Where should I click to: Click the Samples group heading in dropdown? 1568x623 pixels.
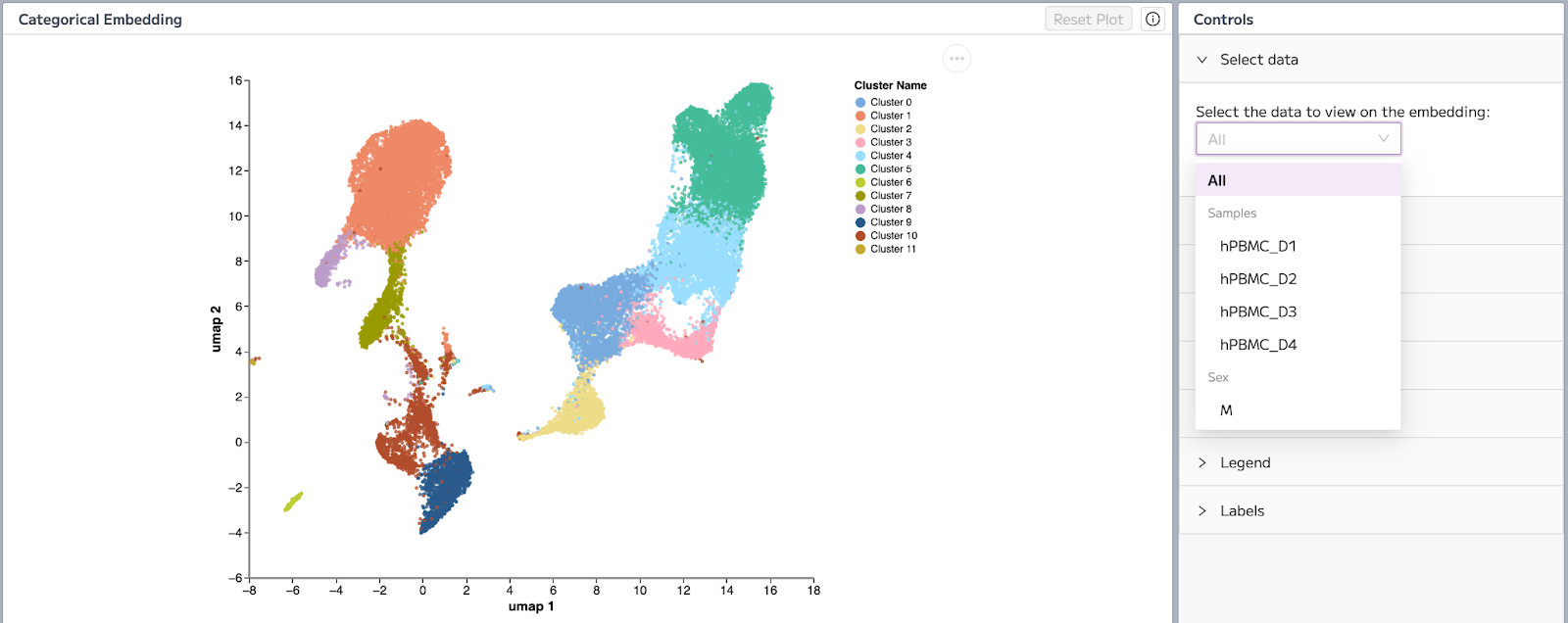click(1232, 213)
